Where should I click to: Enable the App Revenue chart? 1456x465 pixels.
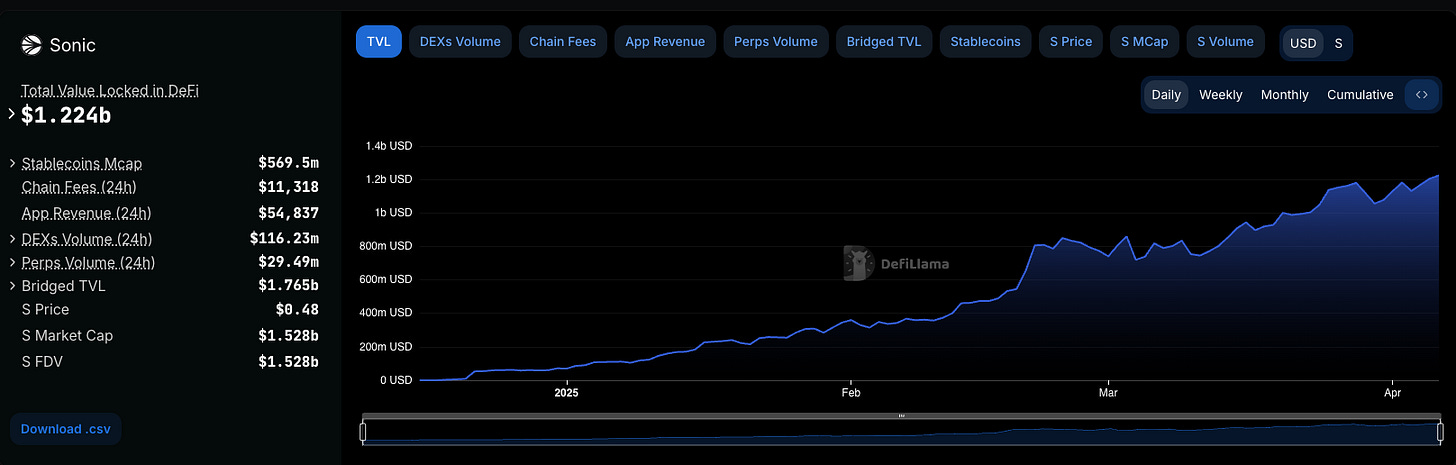coord(665,42)
